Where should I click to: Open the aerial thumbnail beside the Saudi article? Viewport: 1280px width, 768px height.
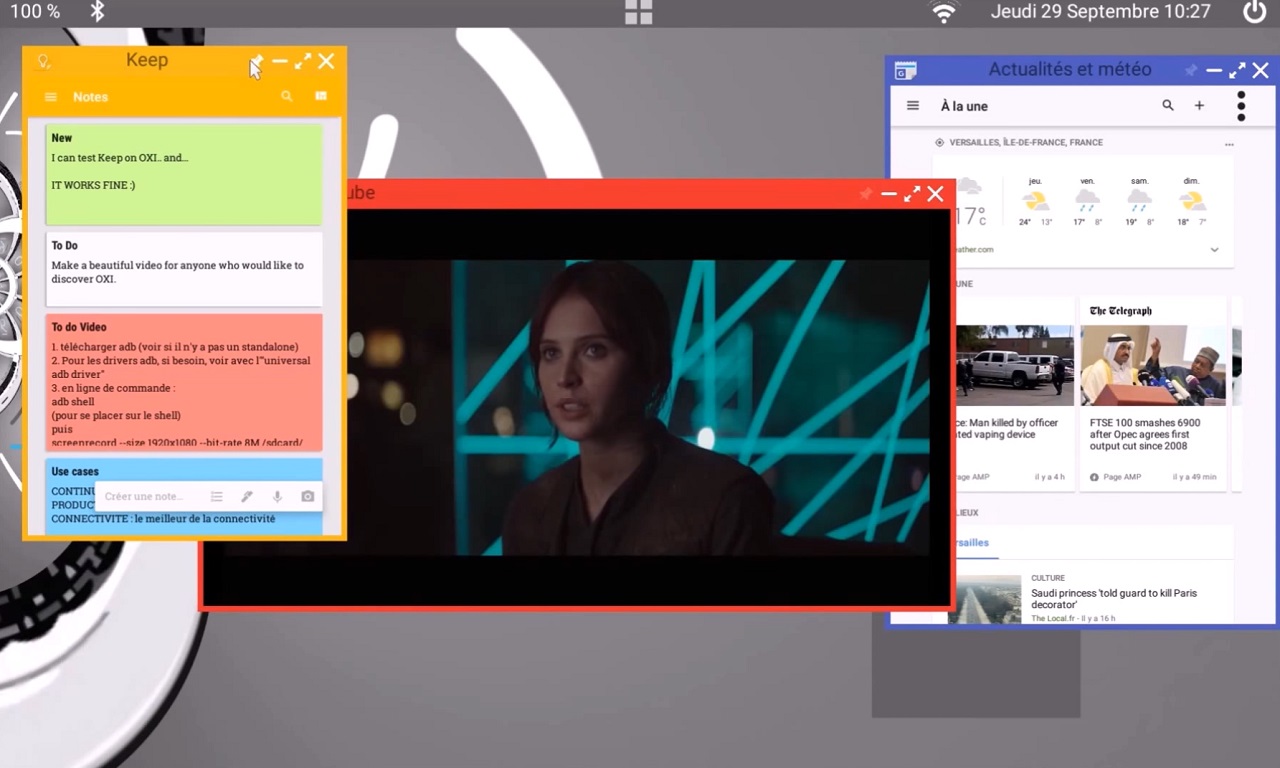point(985,598)
